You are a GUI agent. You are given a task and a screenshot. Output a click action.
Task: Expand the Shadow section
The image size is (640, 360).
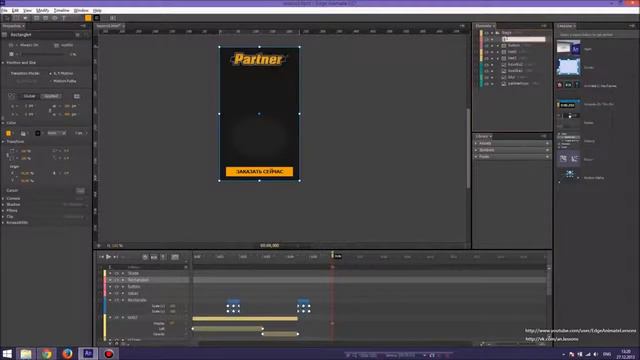pos(3,204)
